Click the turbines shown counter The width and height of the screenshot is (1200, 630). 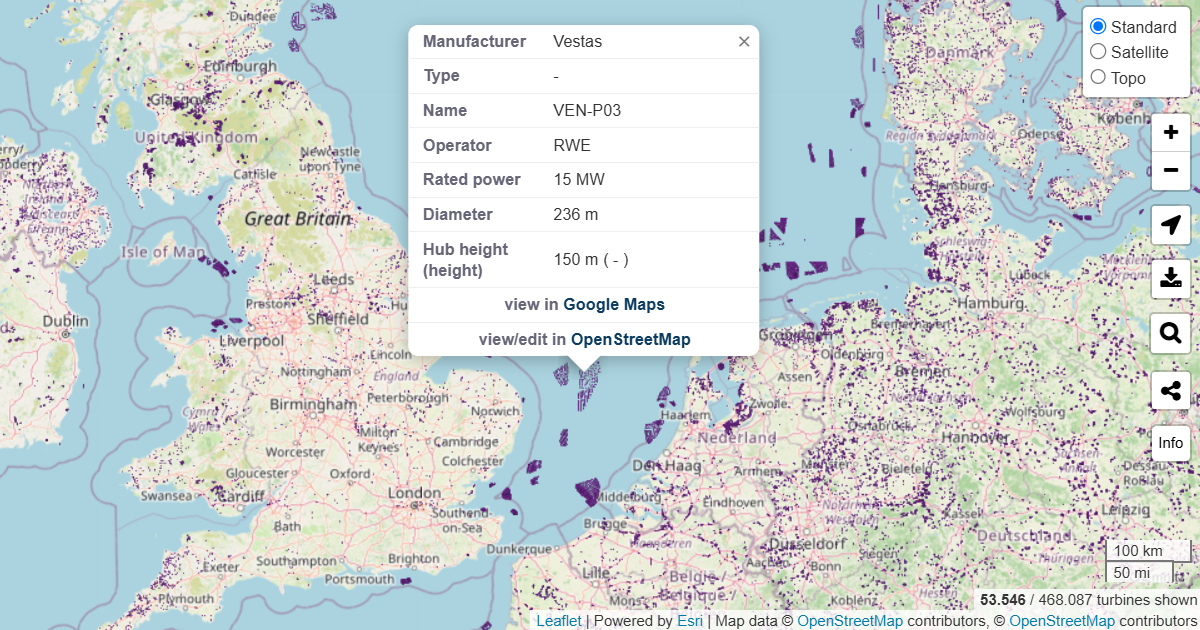pyautogui.click(x=1088, y=600)
